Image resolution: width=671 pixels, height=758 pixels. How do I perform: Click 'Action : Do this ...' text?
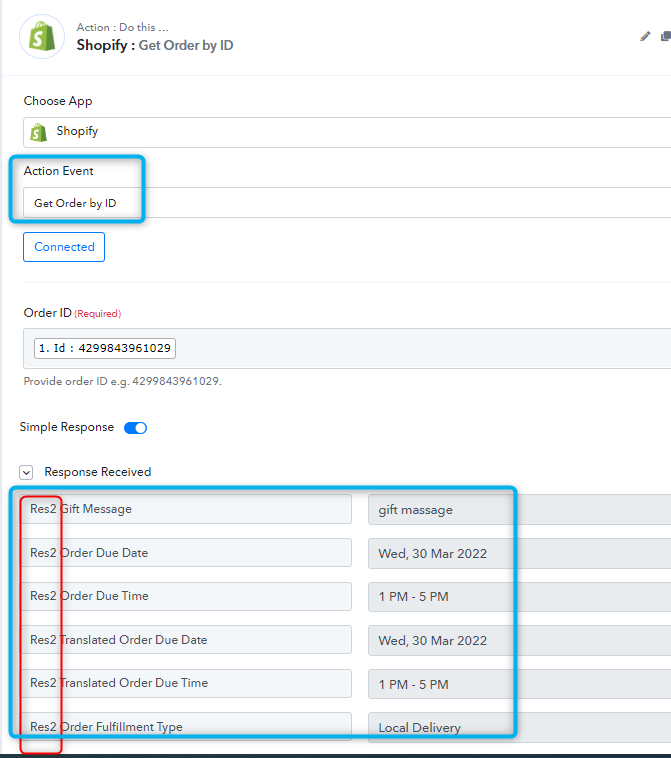tap(122, 28)
